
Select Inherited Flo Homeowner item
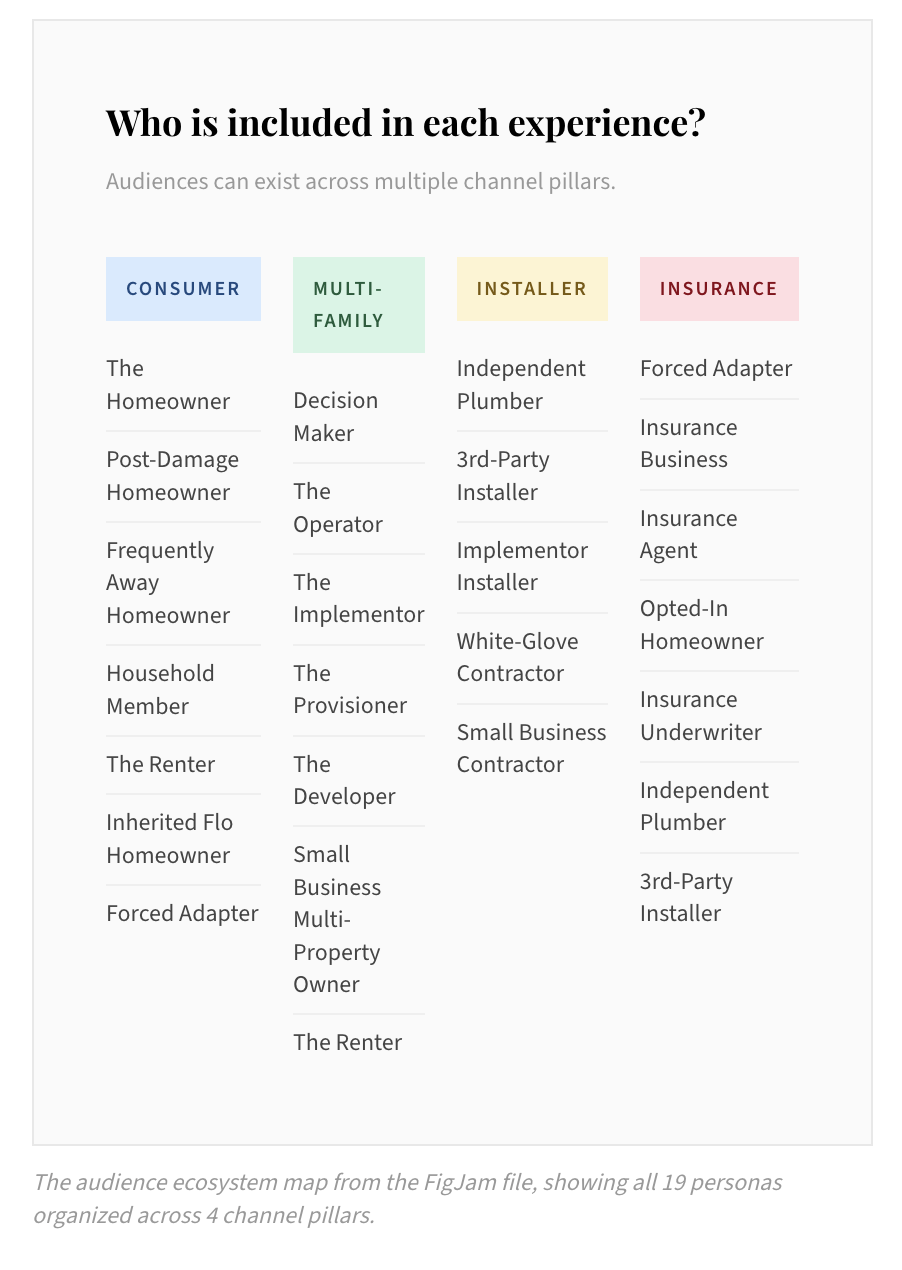tap(170, 839)
